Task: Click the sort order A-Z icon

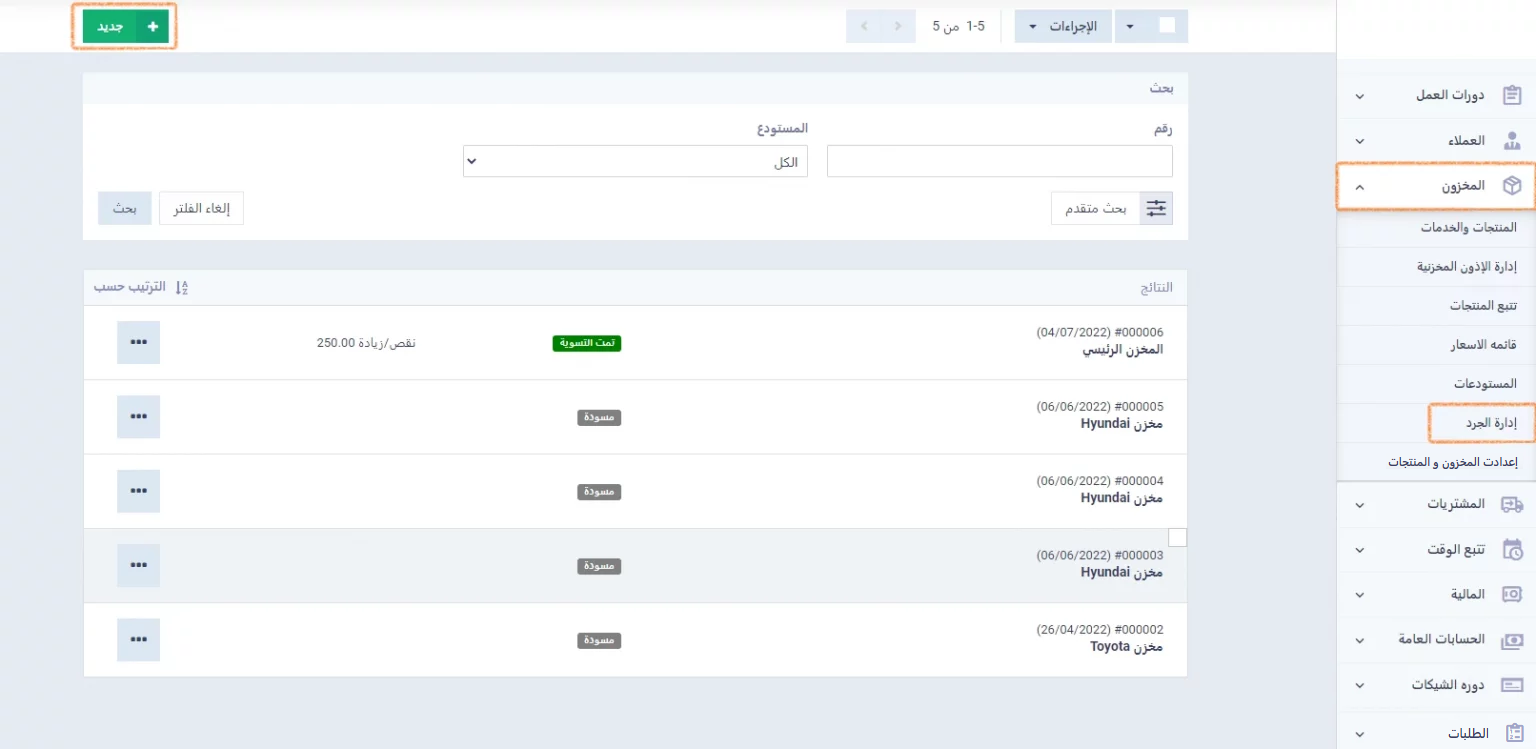Action: point(181,287)
